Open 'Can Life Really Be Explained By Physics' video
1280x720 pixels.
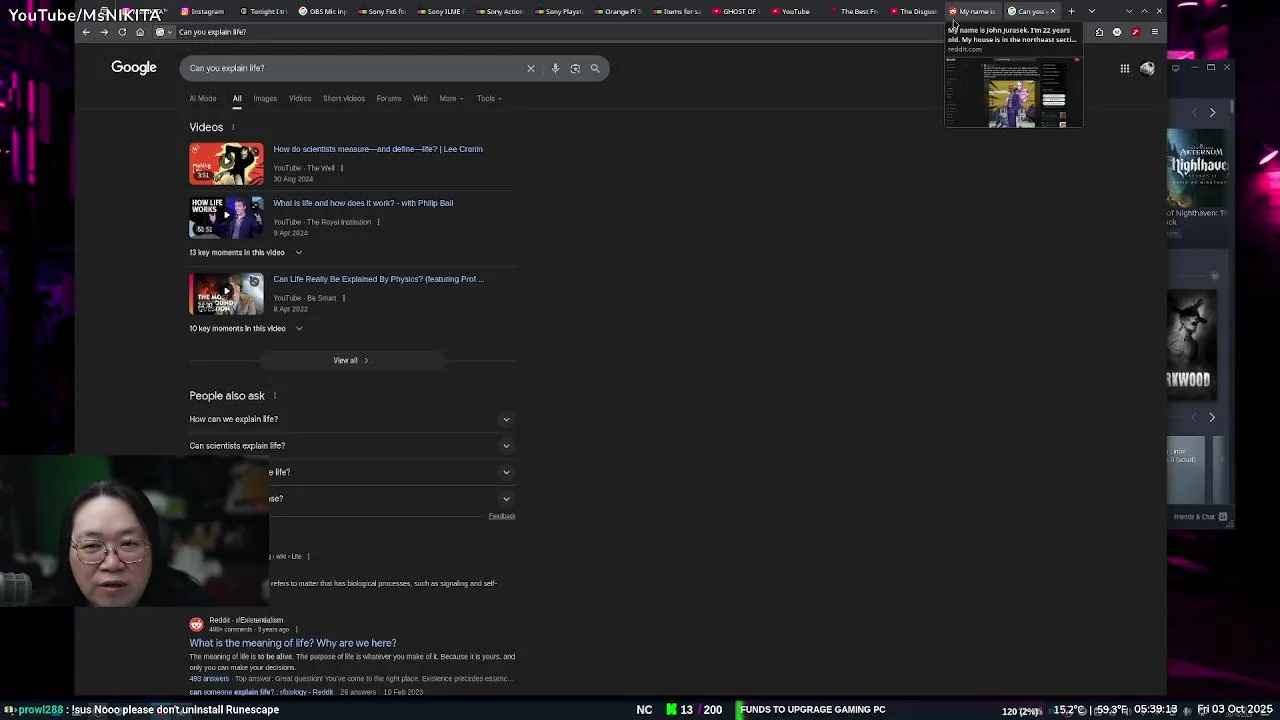[x=378, y=279]
